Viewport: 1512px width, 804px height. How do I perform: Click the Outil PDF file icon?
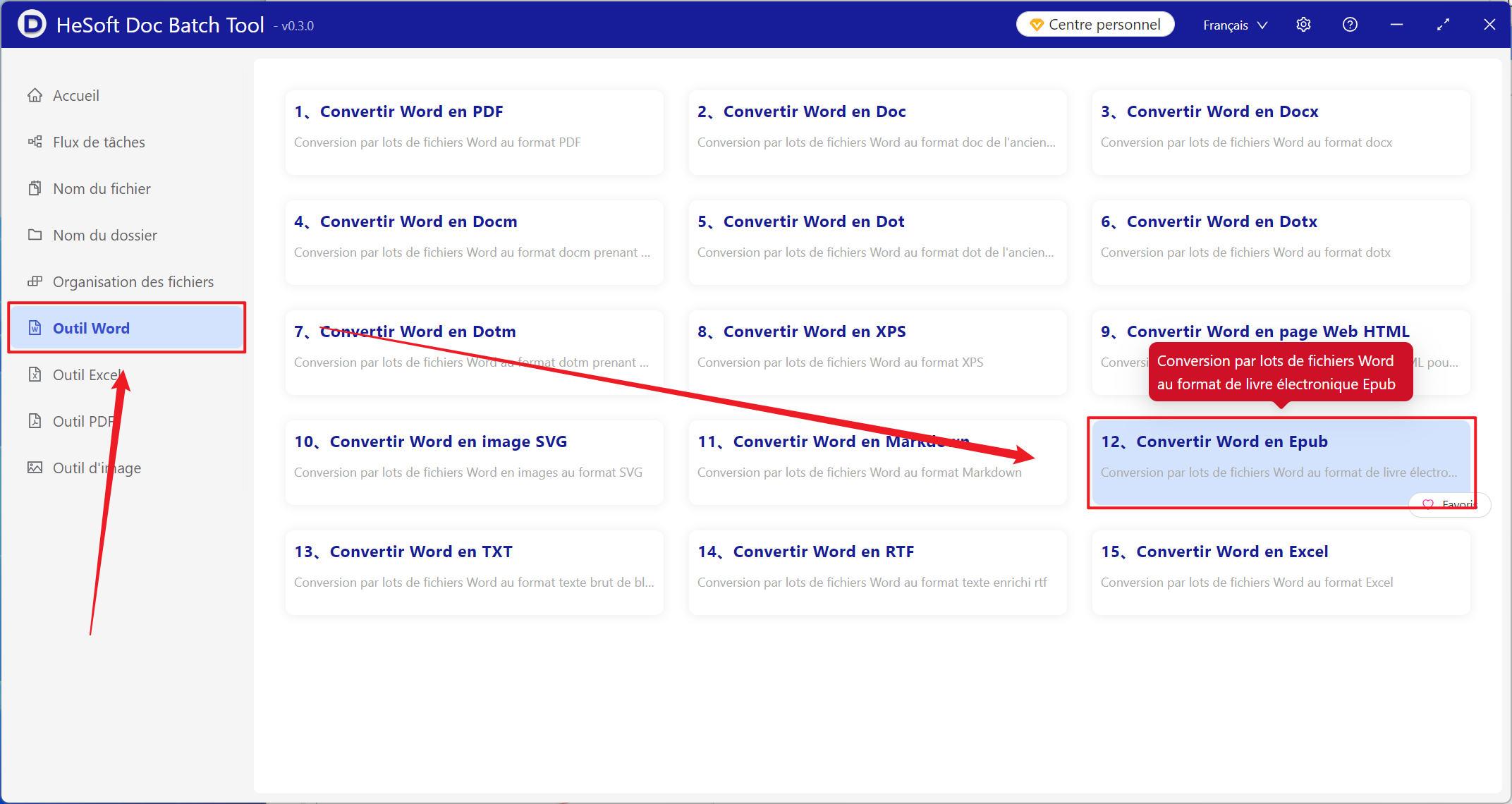tap(35, 421)
